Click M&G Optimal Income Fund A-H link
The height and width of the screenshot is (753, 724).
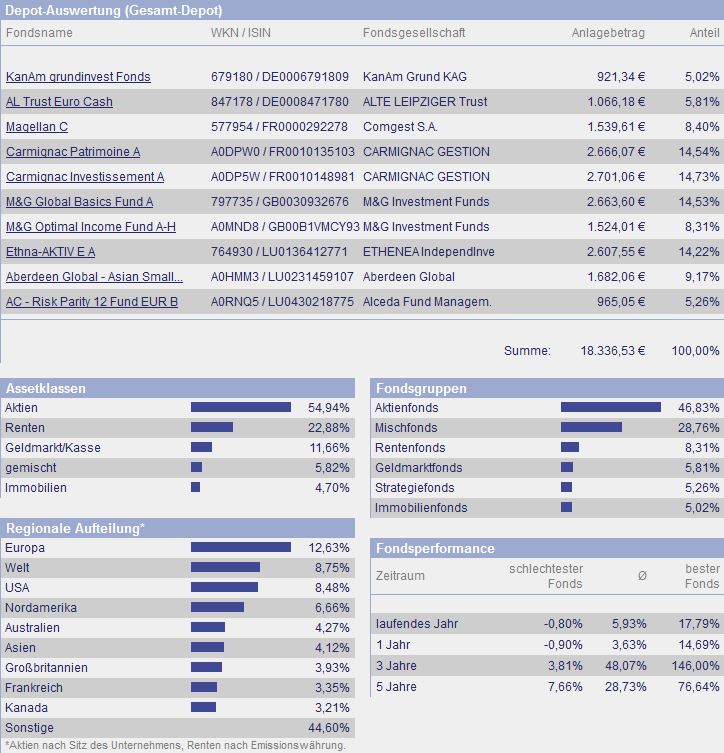(91, 227)
